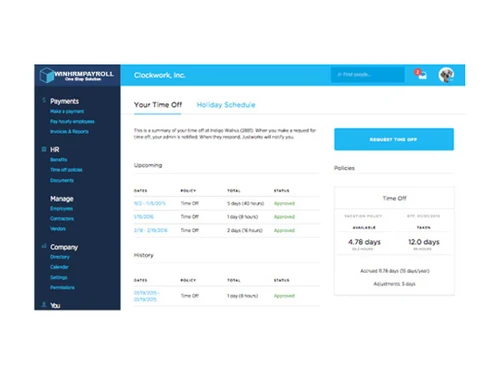Open Contractors in the sidebar
The height and width of the screenshot is (375, 500).
tap(62, 219)
